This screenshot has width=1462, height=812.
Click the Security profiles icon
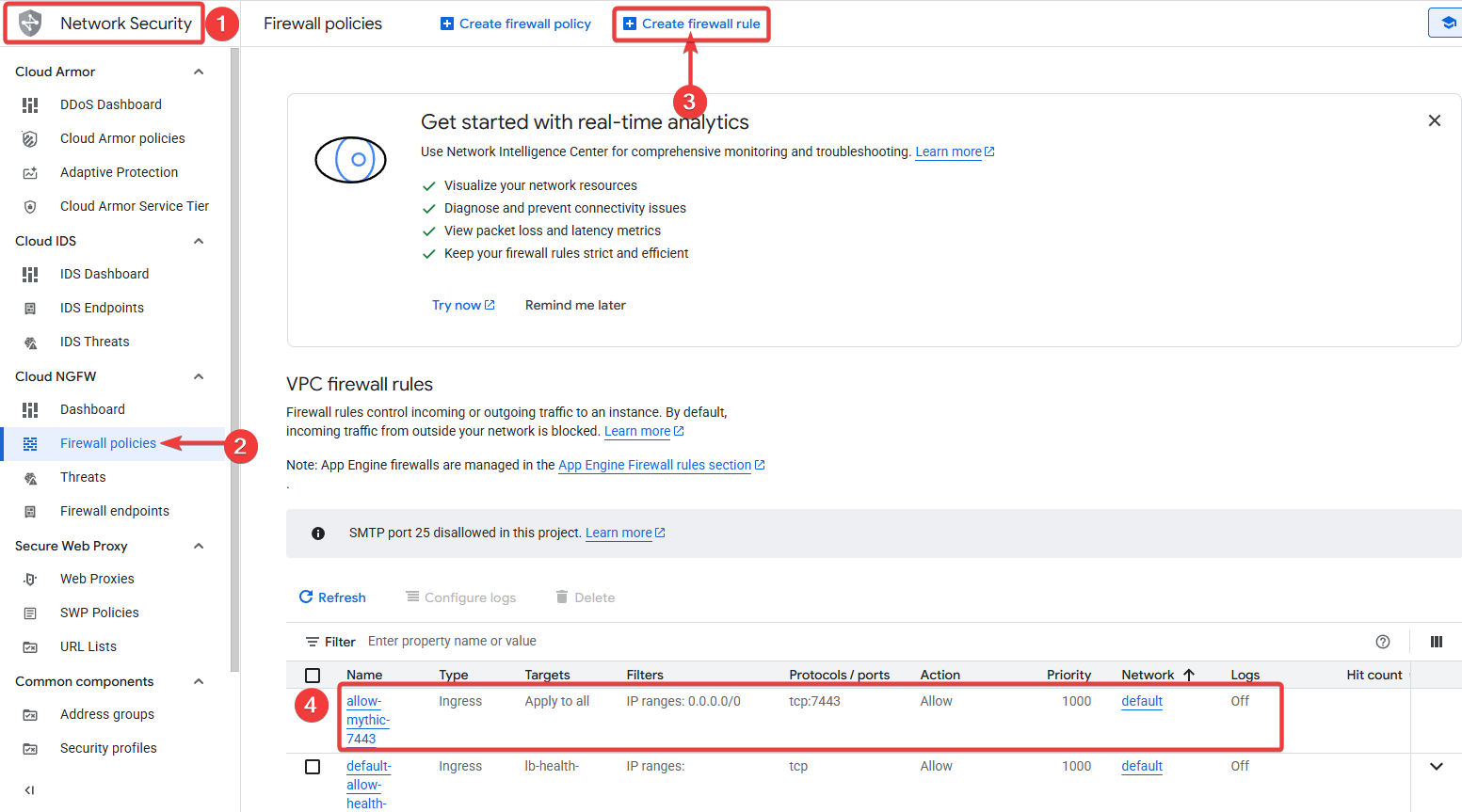tap(30, 748)
